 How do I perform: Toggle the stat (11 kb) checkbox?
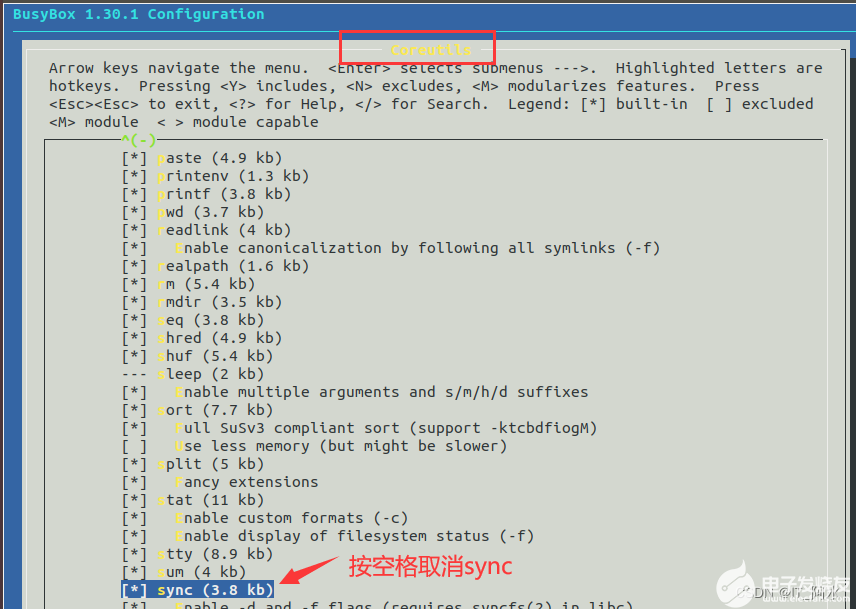tap(134, 500)
